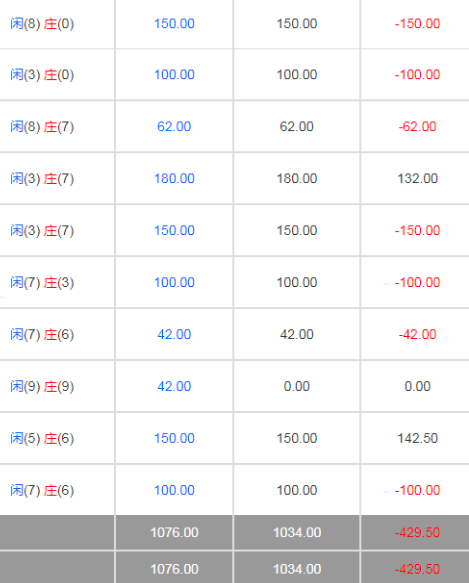The height and width of the screenshot is (583, 469).
Task: Select the 0.00 valid bet cell
Action: (296, 386)
